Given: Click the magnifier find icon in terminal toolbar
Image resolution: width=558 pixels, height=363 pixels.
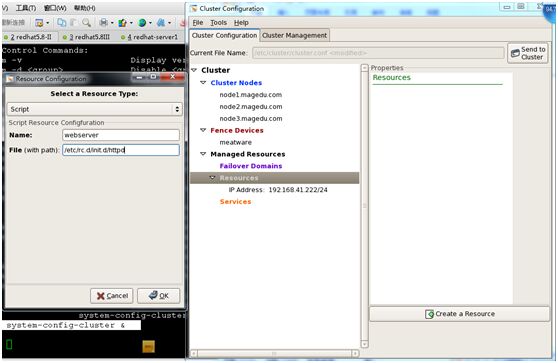Looking at the screenshot, I should click(86, 23).
